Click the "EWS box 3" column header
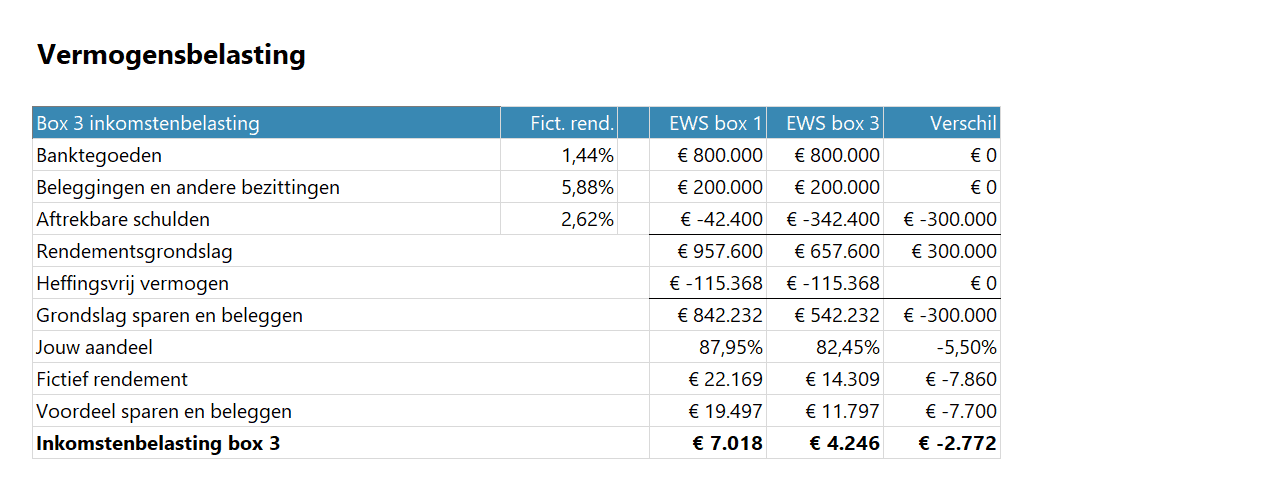Image resolution: width=1267 pixels, height=491 pixels. pos(833,124)
